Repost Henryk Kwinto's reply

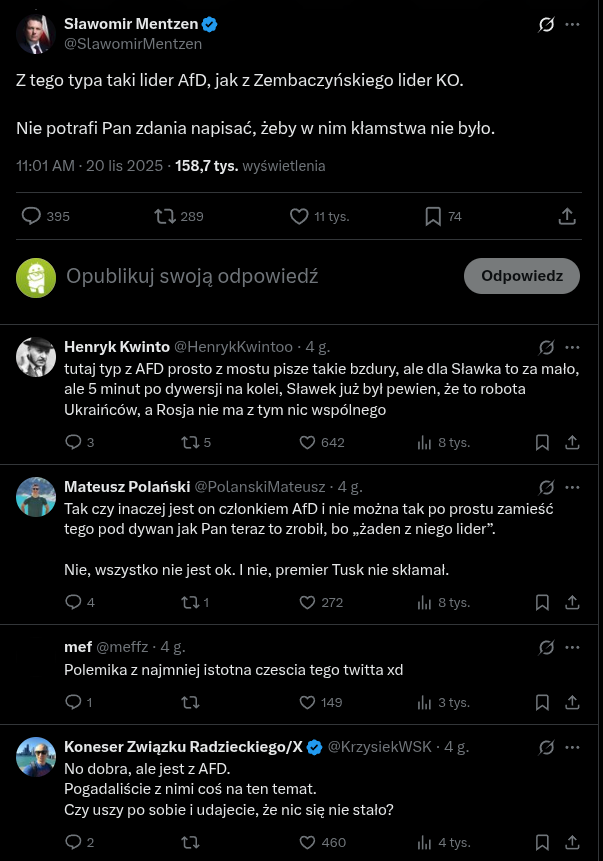190,442
